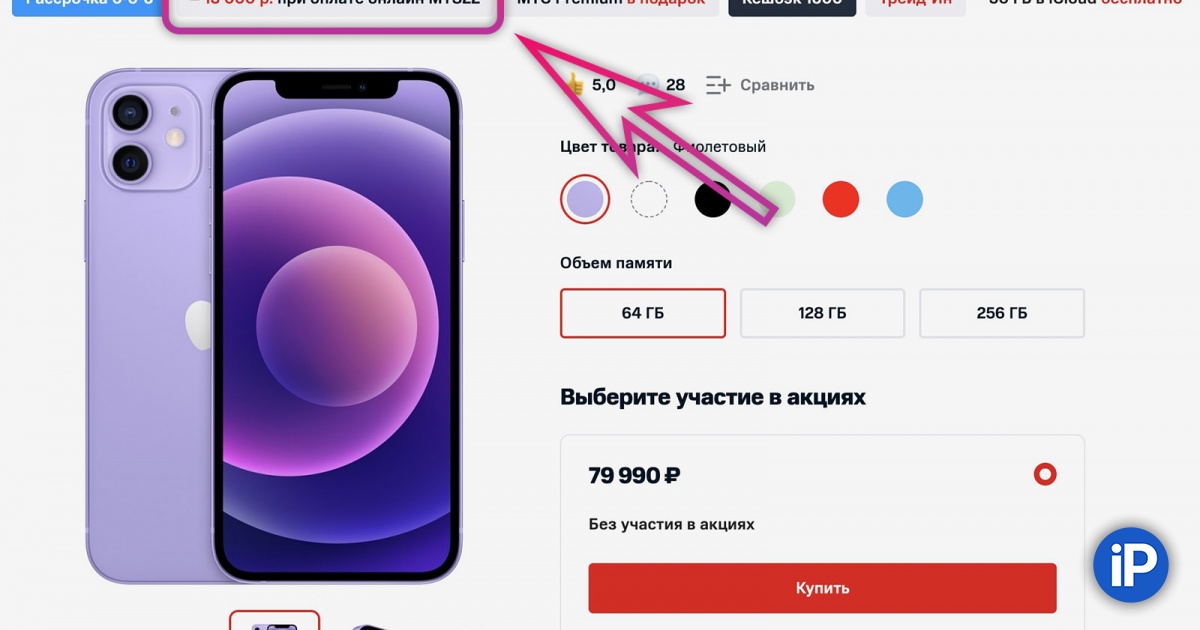Screen dimensions: 1200x630
Task: Select 64 ГБ memory option
Action: (643, 313)
